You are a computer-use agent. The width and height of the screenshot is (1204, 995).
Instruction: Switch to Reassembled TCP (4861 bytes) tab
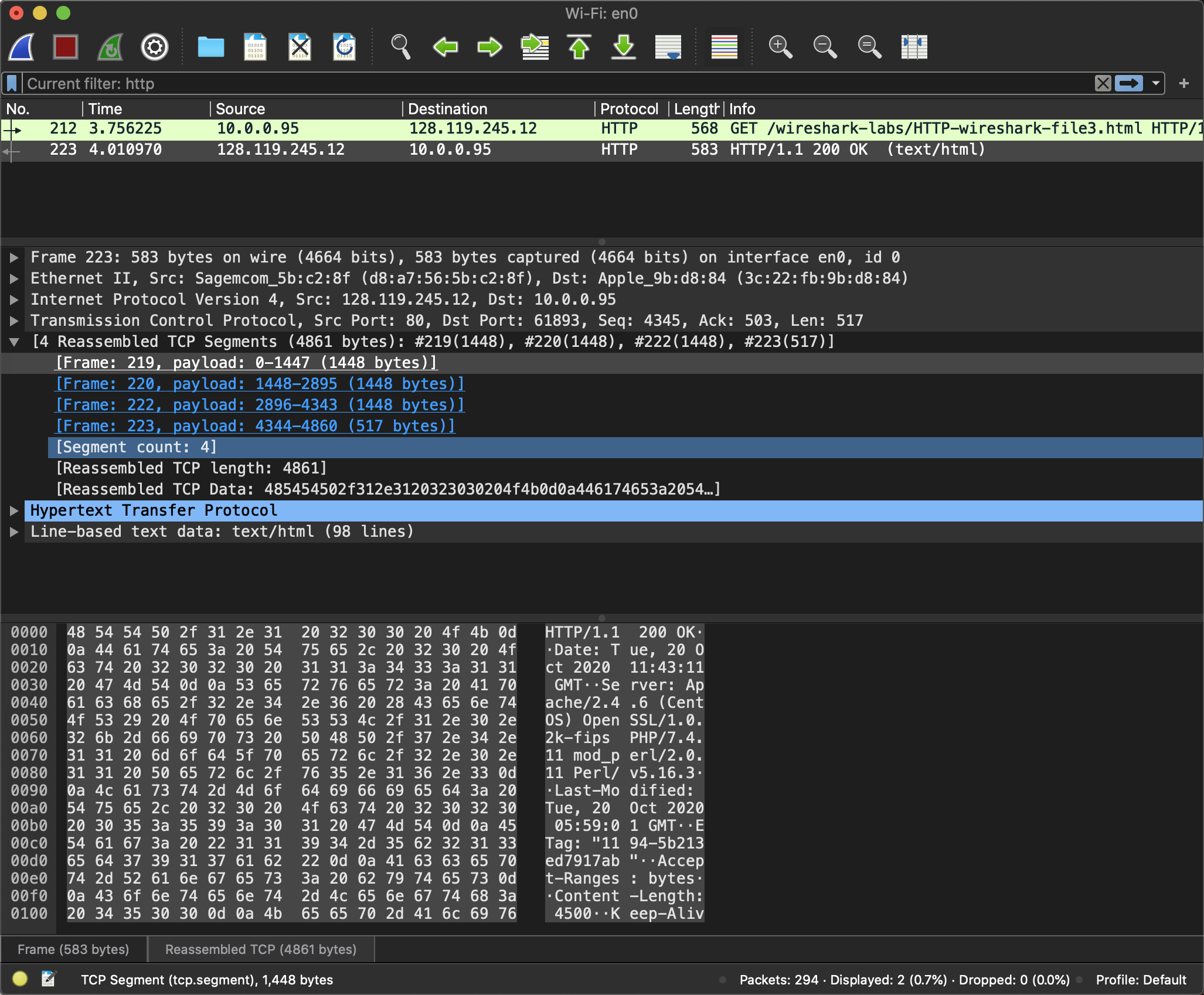click(261, 949)
